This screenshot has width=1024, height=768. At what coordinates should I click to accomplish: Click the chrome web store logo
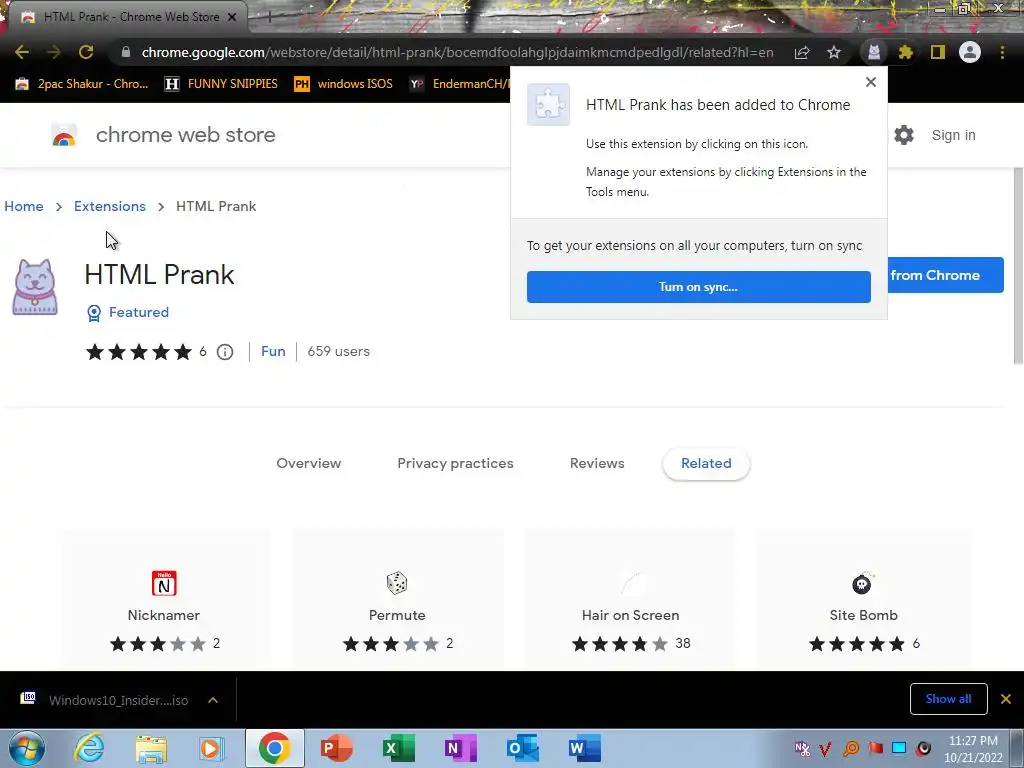[x=163, y=135]
